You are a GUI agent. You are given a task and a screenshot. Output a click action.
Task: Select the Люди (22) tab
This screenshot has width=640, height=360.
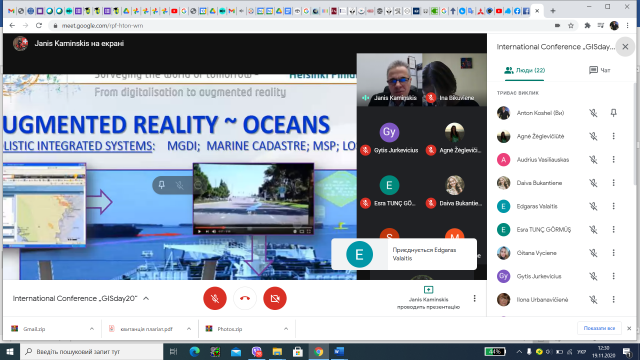(525, 70)
